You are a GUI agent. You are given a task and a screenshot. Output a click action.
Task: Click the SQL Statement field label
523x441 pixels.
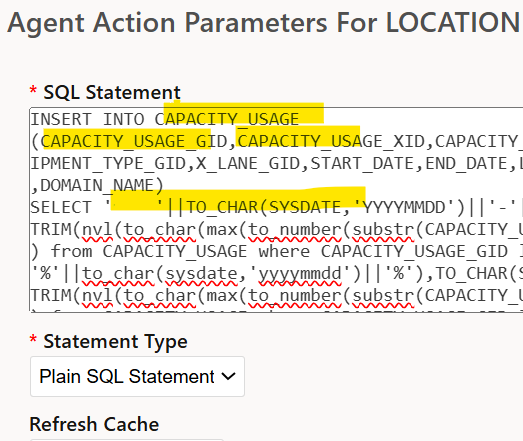pyautogui.click(x=112, y=92)
